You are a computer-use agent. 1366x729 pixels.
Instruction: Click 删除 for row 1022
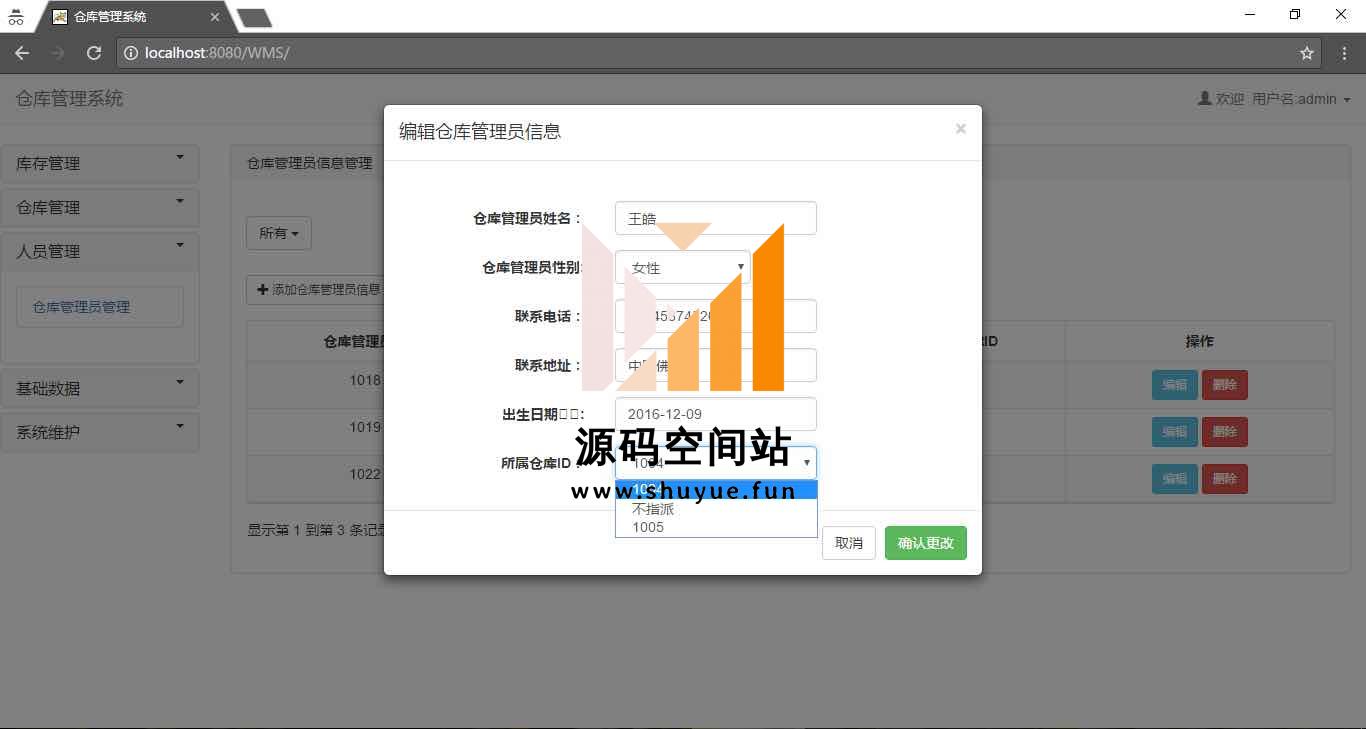1225,479
